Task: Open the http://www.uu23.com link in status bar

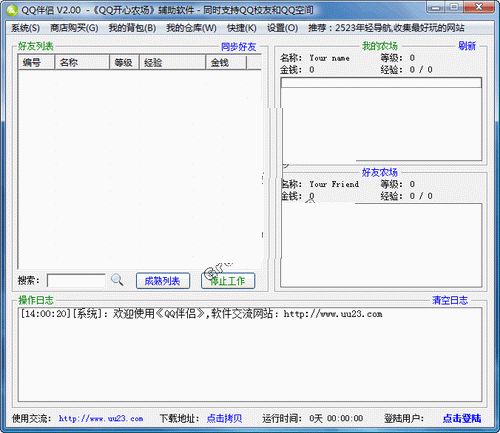Action: click(x=101, y=418)
